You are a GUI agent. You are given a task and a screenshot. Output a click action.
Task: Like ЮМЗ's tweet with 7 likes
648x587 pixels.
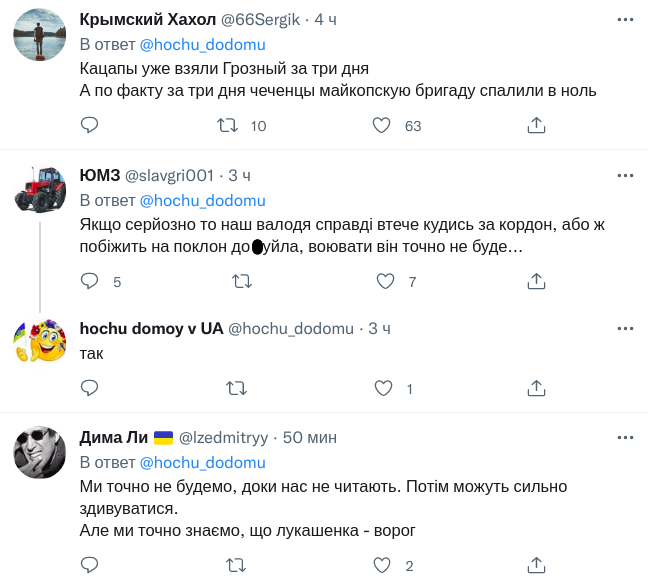(386, 281)
